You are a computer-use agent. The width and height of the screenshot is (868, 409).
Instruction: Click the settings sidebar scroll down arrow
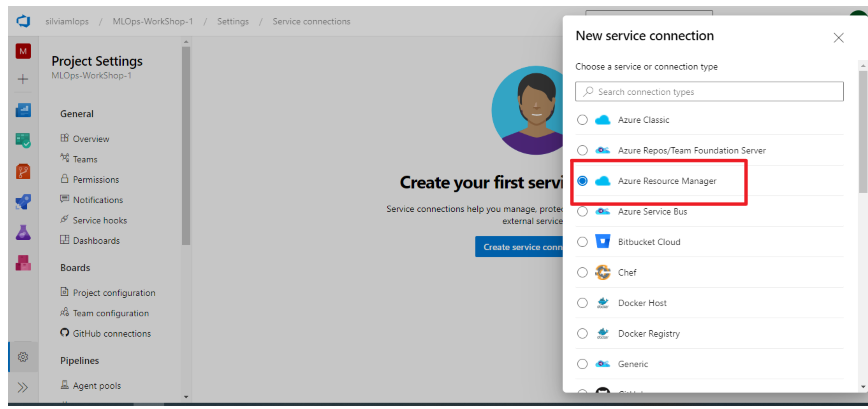[x=186, y=396]
